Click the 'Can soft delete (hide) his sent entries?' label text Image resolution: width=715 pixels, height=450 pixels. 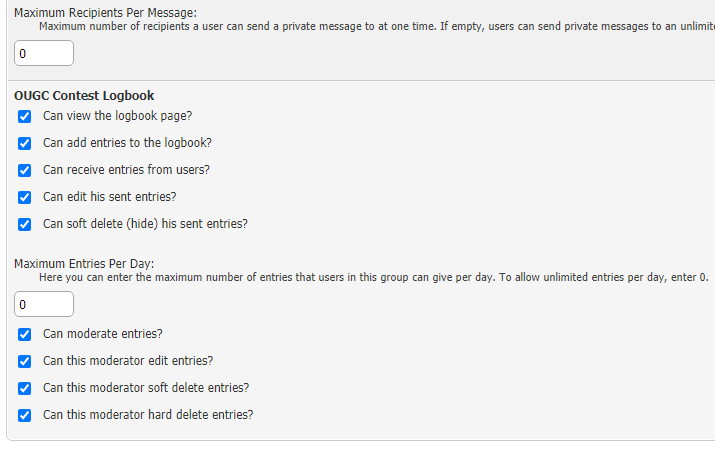pyautogui.click(x=145, y=224)
